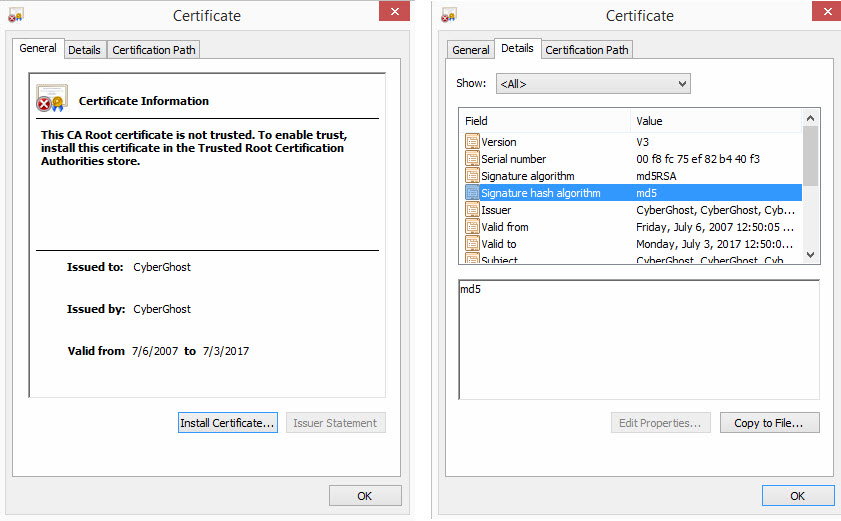This screenshot has height=521, width=841.
Task: Select the Serial number row text
Action: tap(513, 159)
